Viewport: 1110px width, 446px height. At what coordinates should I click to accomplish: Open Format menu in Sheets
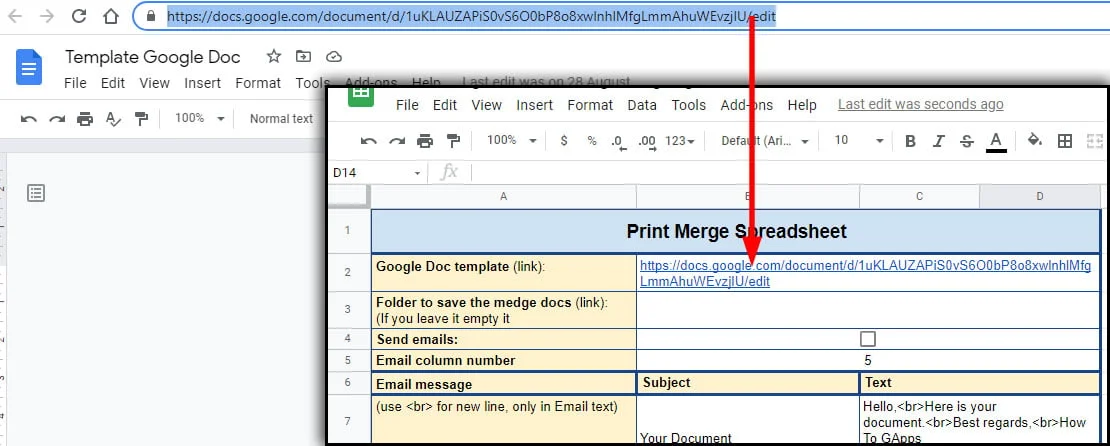(x=590, y=105)
